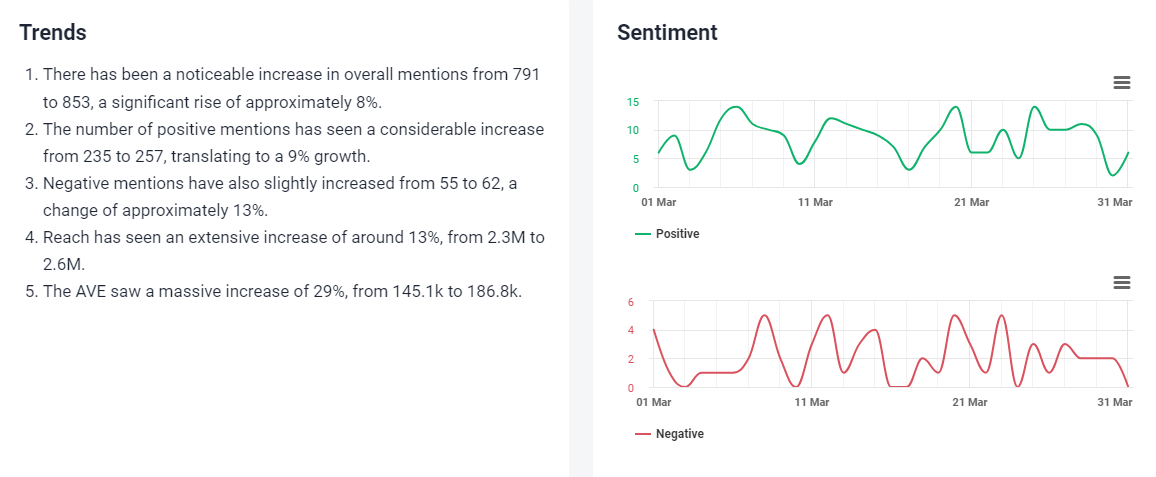Open the Positive chart hamburger menu
Viewport: 1156px width, 477px height.
click(1122, 82)
